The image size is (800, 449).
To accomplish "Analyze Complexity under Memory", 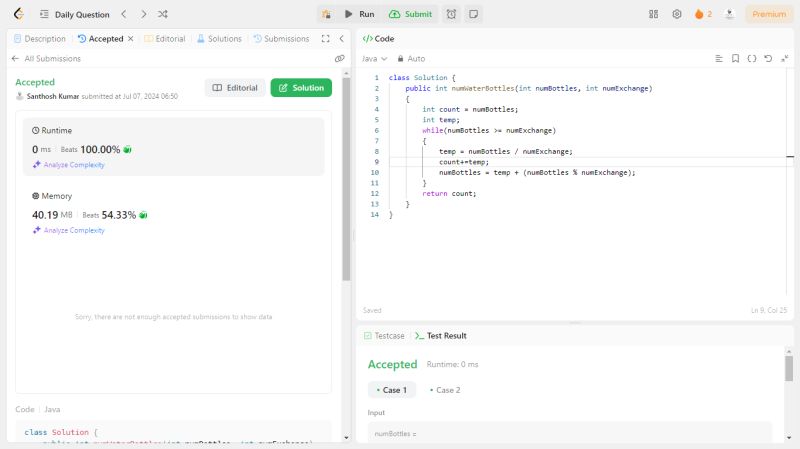I will (x=69, y=230).
